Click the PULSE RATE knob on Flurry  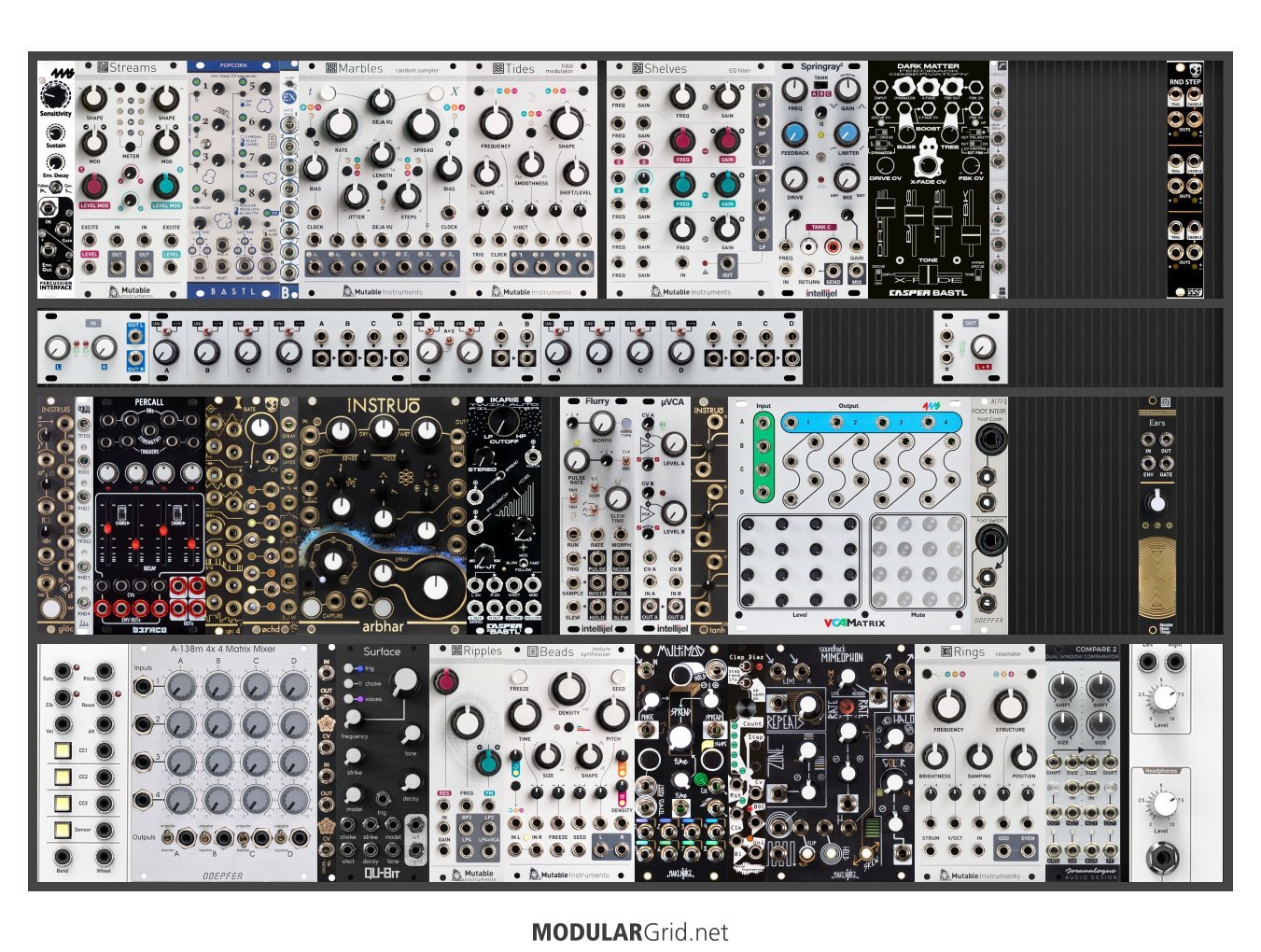[x=577, y=459]
